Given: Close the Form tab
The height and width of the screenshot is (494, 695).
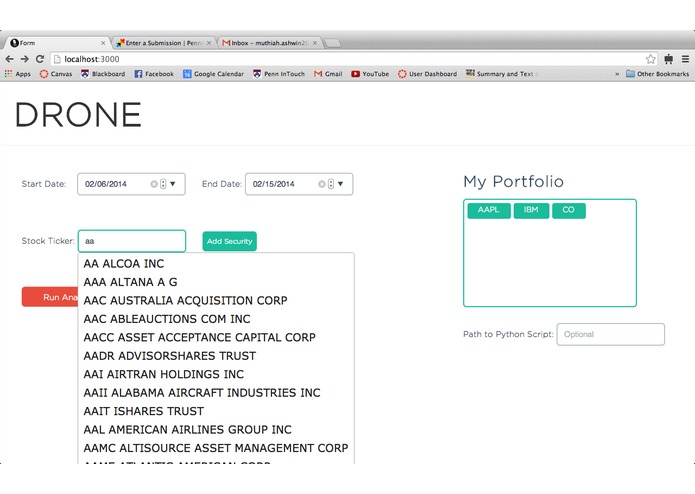Looking at the screenshot, I should coord(103,43).
